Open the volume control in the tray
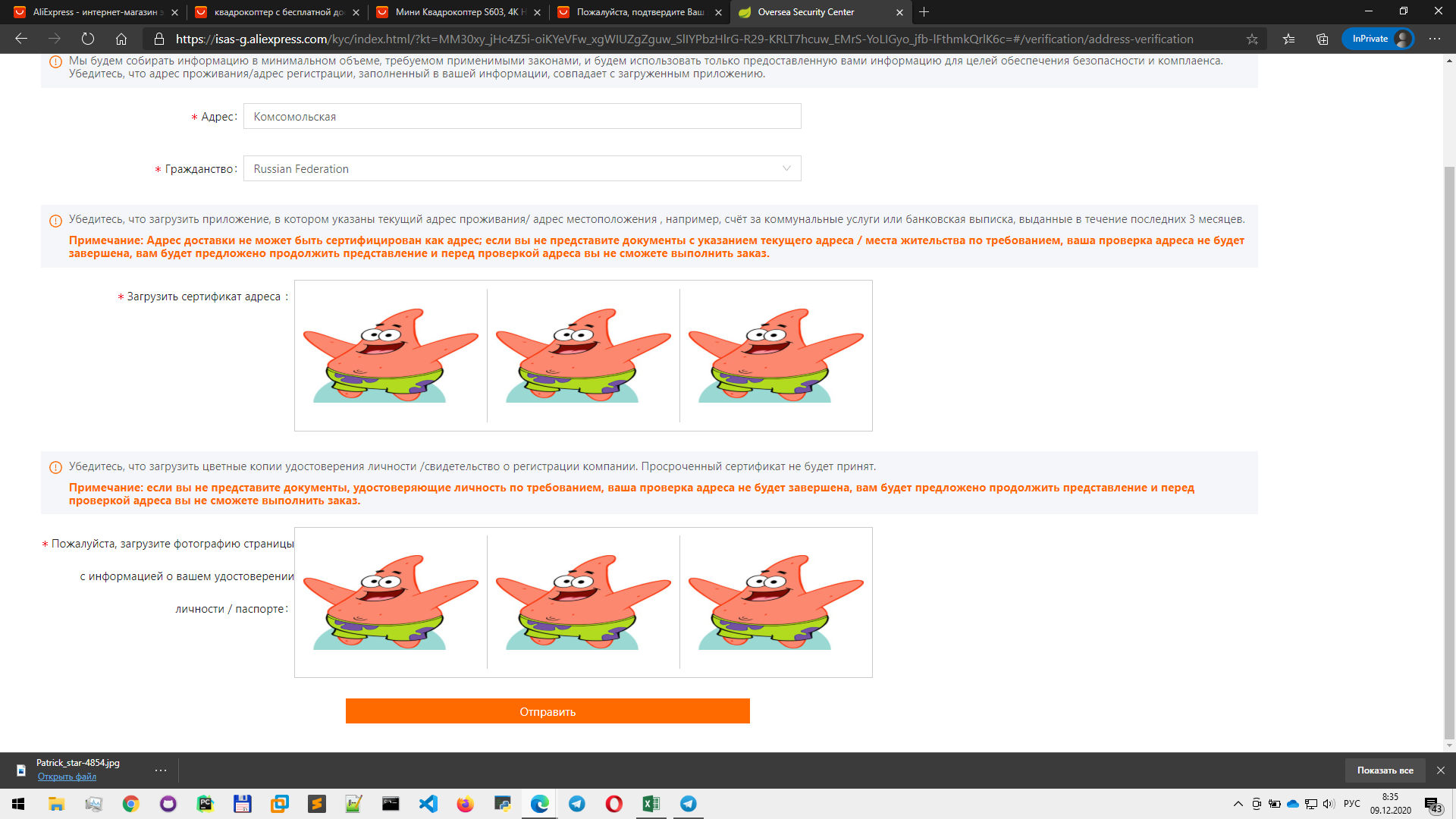Viewport: 1456px width, 819px height. click(x=1329, y=804)
